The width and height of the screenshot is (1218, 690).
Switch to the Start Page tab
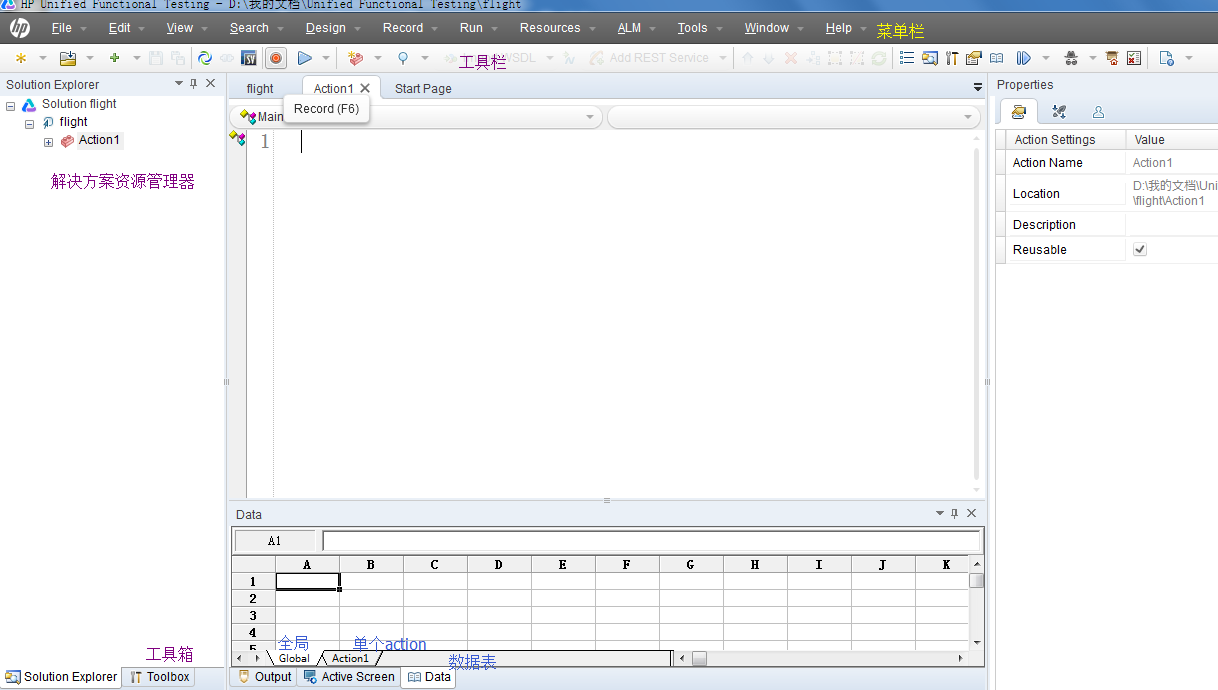[423, 88]
